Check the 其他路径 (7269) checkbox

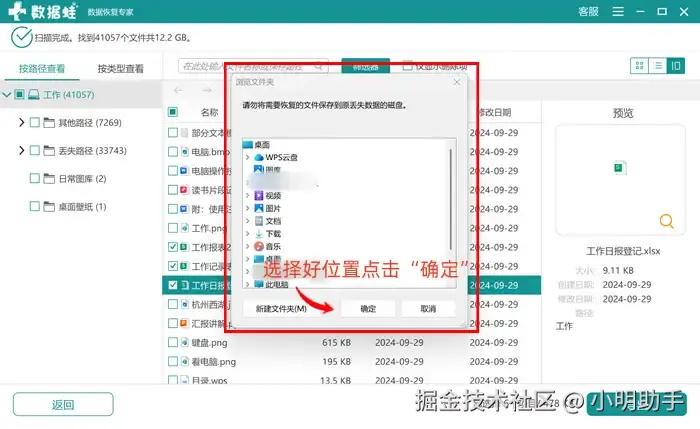tap(35, 122)
